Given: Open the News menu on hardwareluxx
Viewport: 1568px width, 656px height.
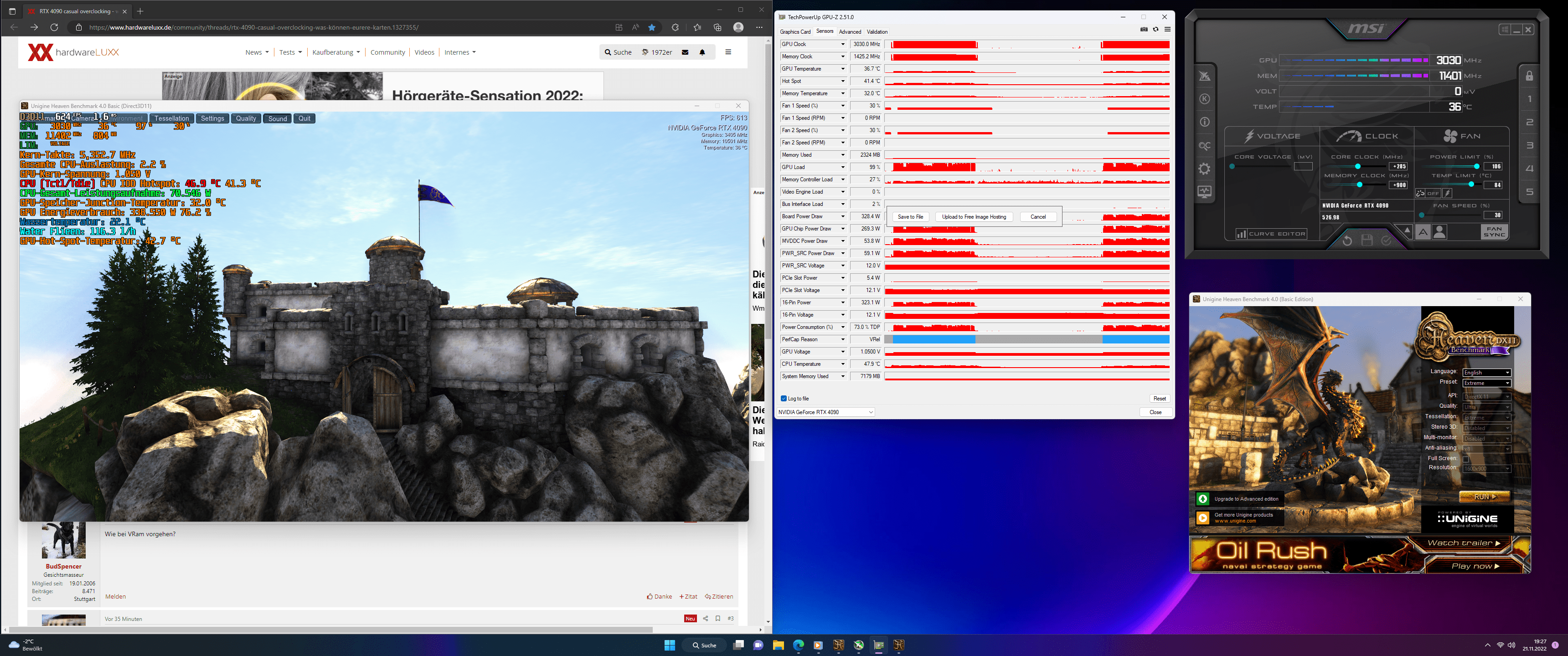Looking at the screenshot, I should (257, 52).
